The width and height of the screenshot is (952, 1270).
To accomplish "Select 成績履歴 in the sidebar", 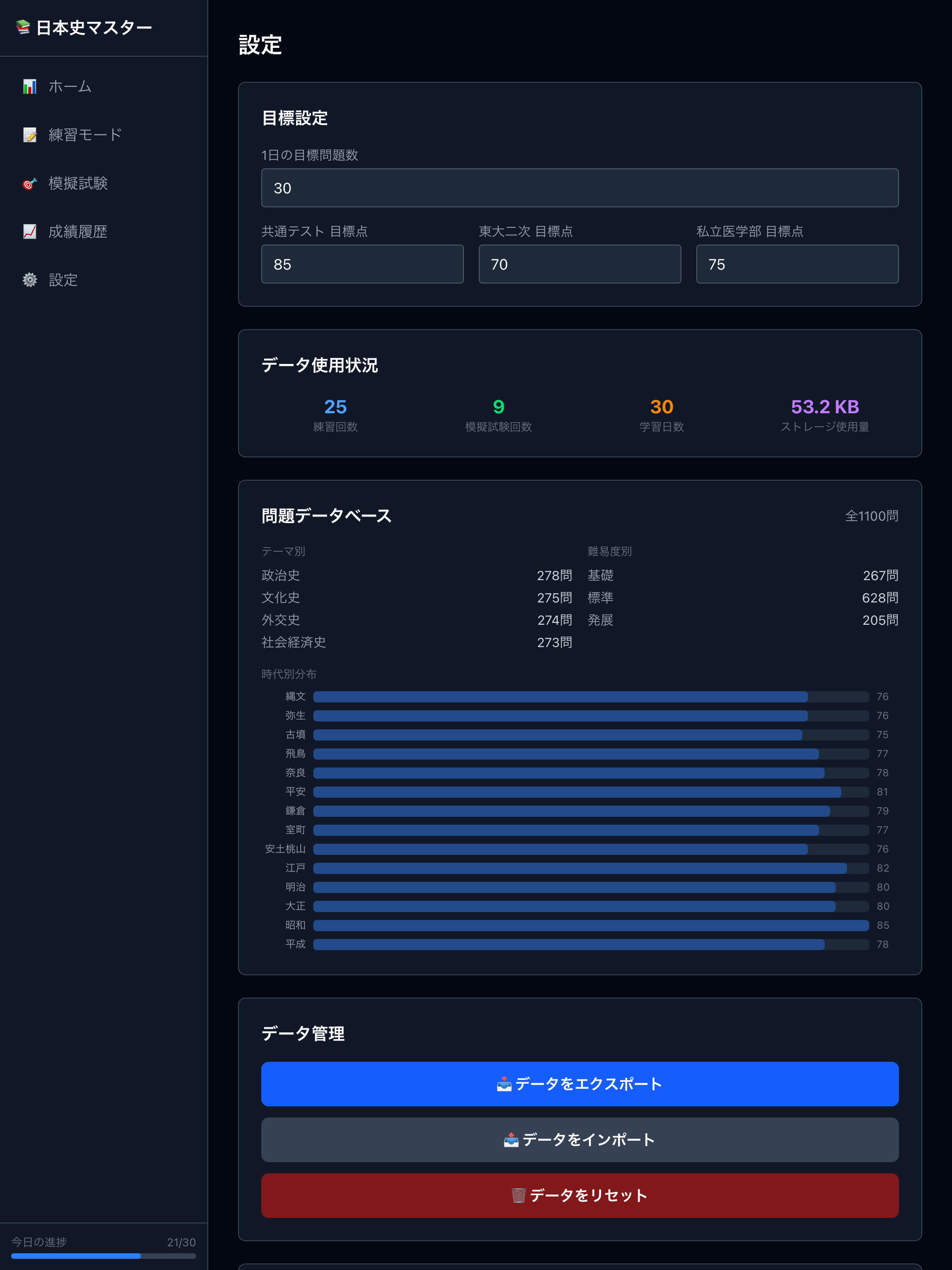I will pyautogui.click(x=104, y=232).
